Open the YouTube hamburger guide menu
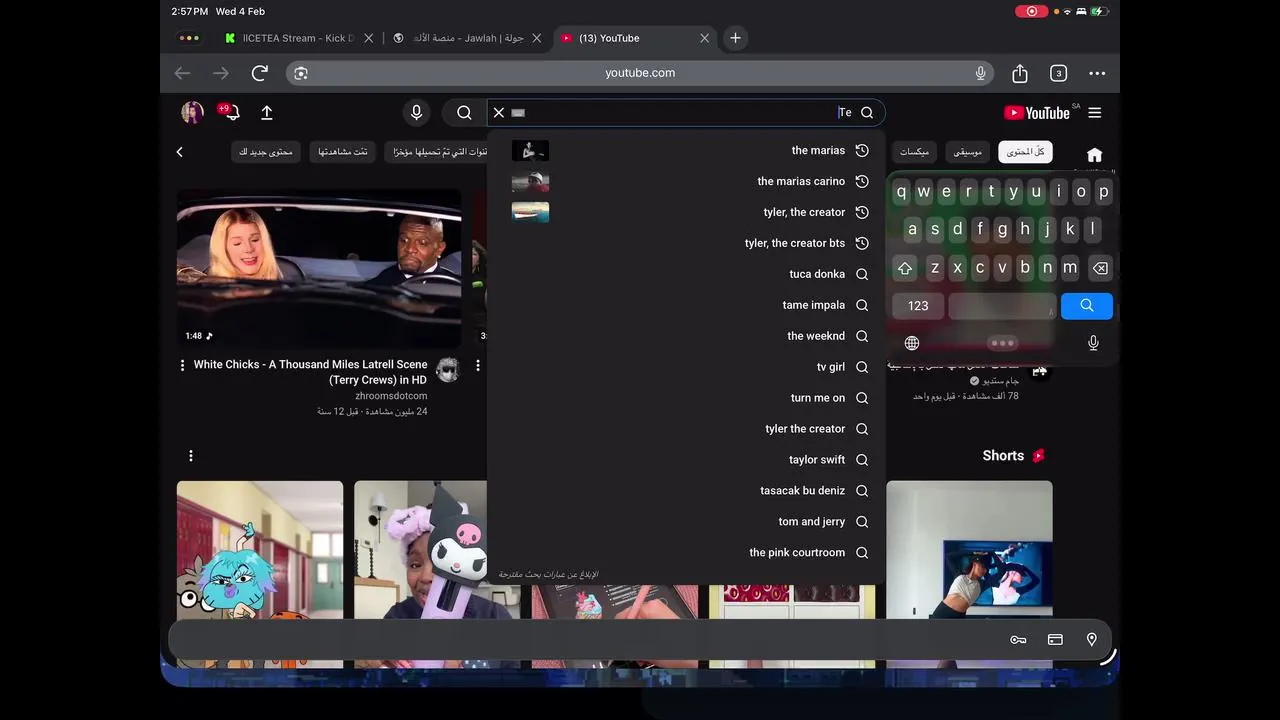This screenshot has width=1280, height=720. pyautogui.click(x=1095, y=113)
